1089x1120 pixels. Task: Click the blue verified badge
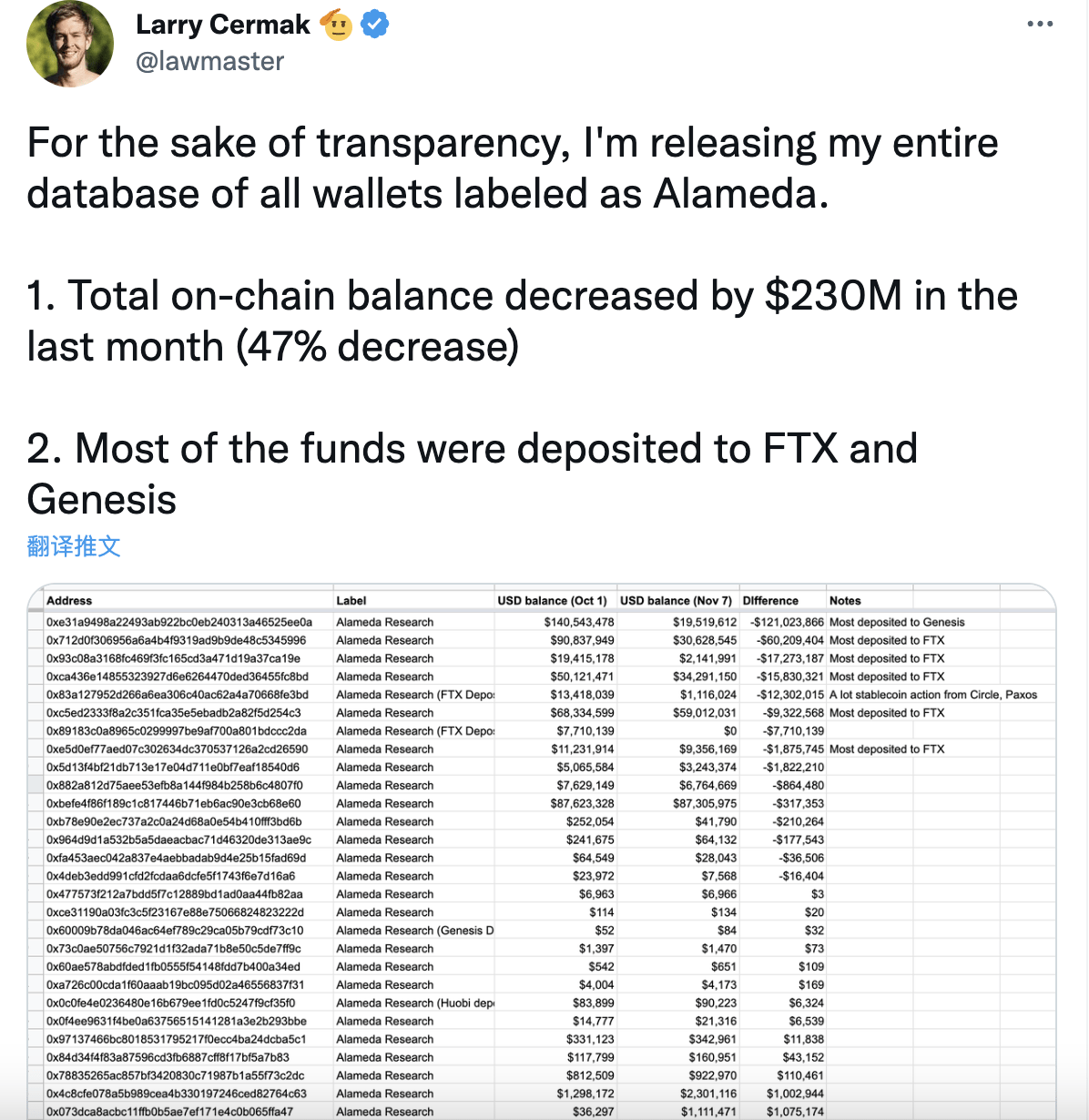click(375, 25)
